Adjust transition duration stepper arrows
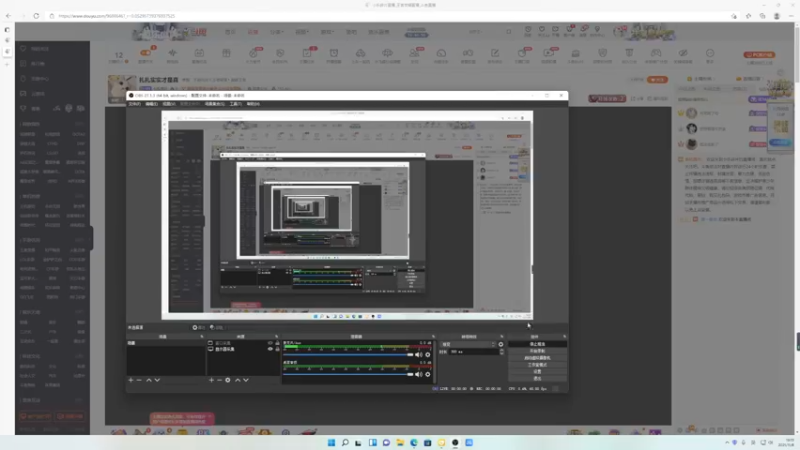The height and width of the screenshot is (450, 800). point(502,352)
